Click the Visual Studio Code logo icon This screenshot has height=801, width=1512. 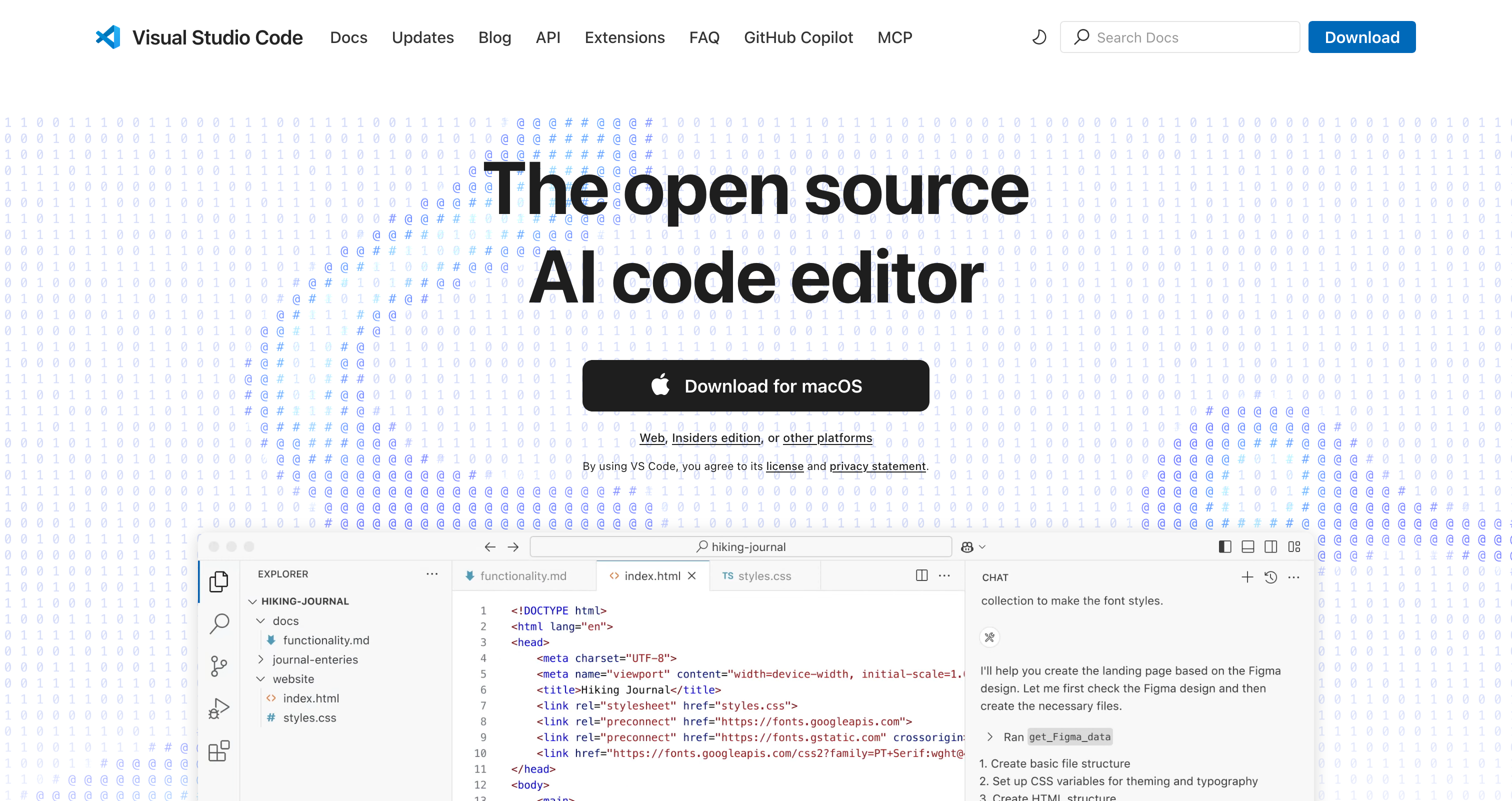click(x=108, y=37)
